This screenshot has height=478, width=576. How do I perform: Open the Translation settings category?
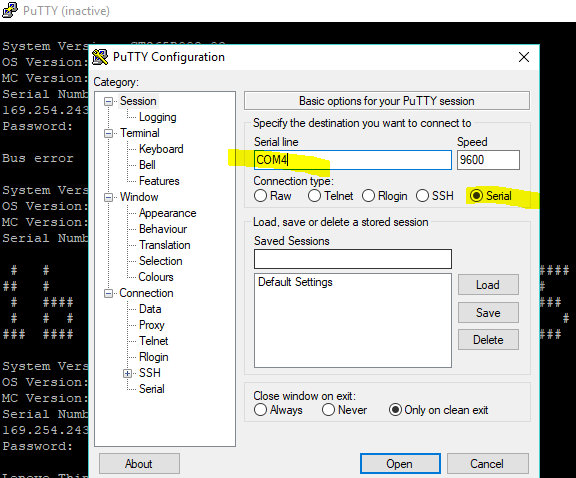165,245
